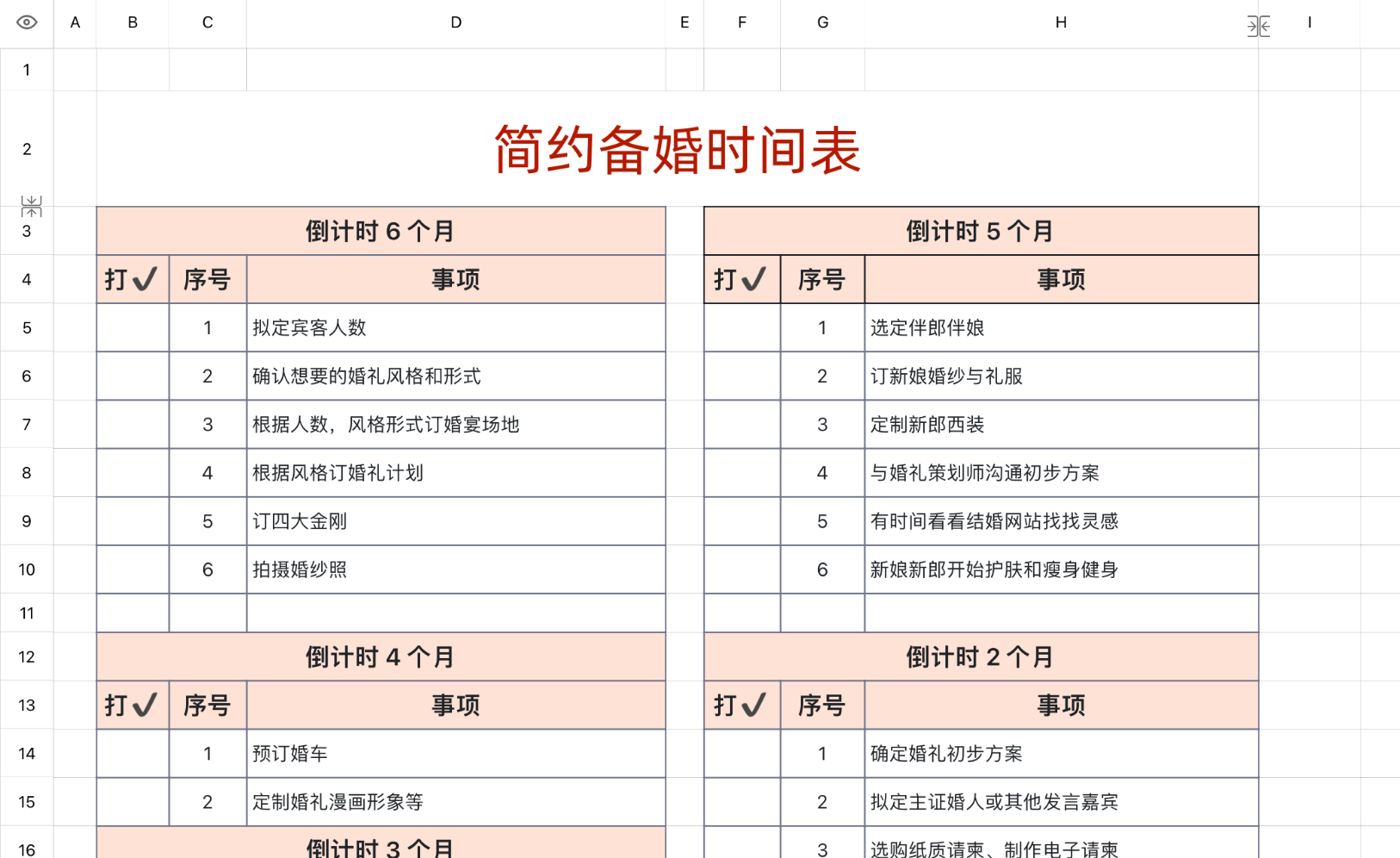
Task: Select column I header
Action: pyautogui.click(x=1310, y=23)
